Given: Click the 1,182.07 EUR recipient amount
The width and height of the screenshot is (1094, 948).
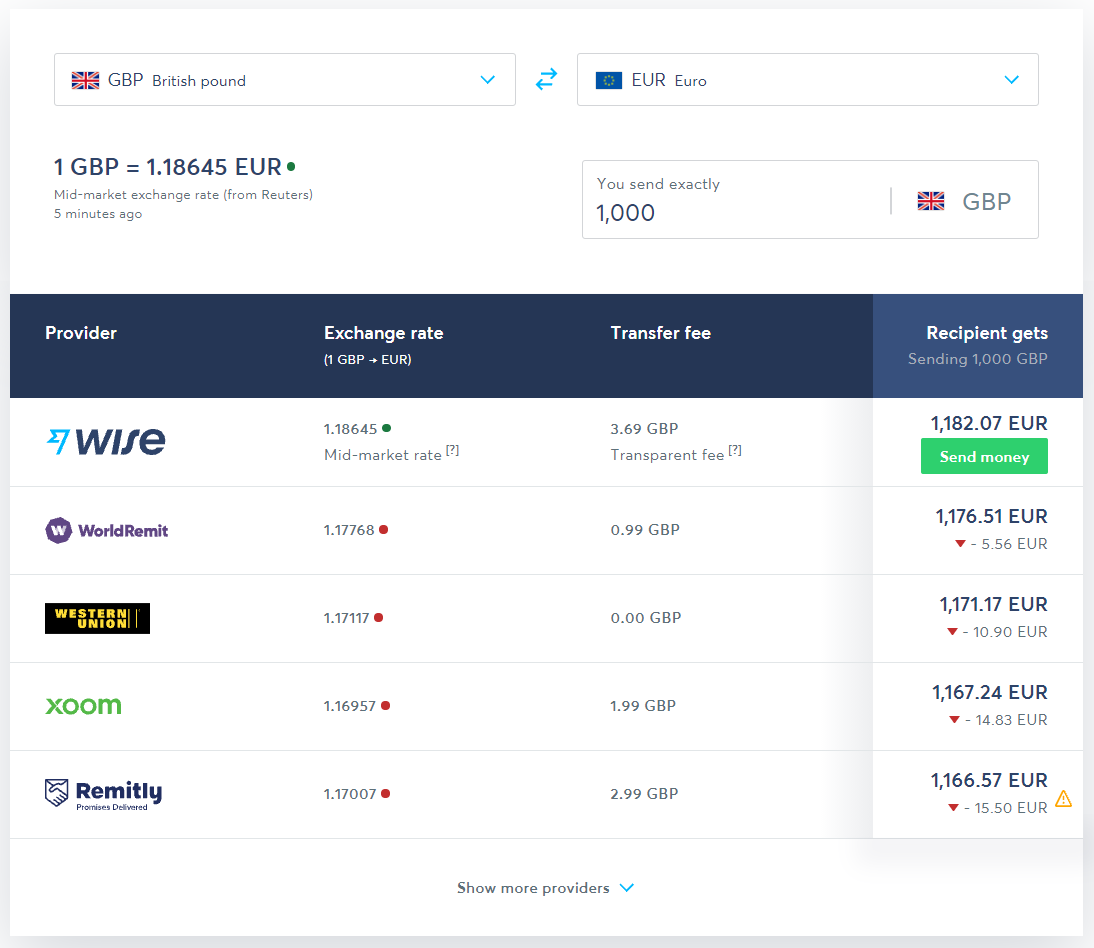Looking at the screenshot, I should (989, 423).
